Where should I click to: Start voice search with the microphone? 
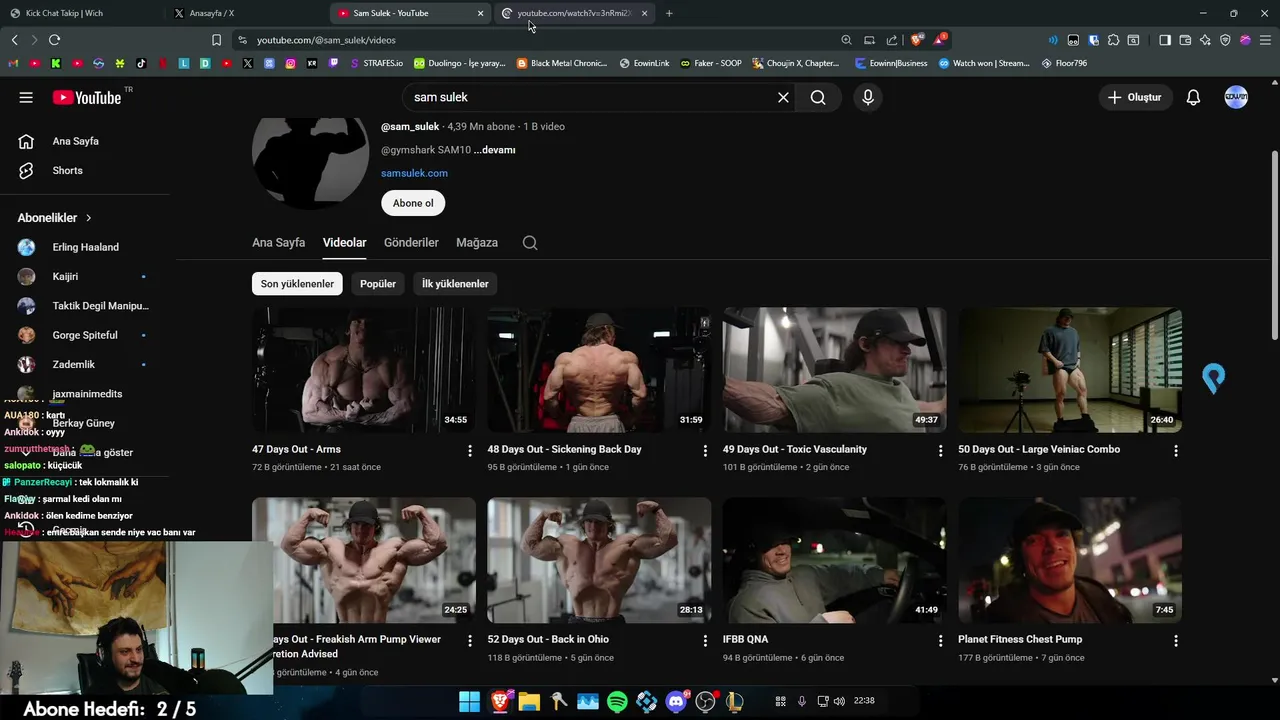(868, 97)
